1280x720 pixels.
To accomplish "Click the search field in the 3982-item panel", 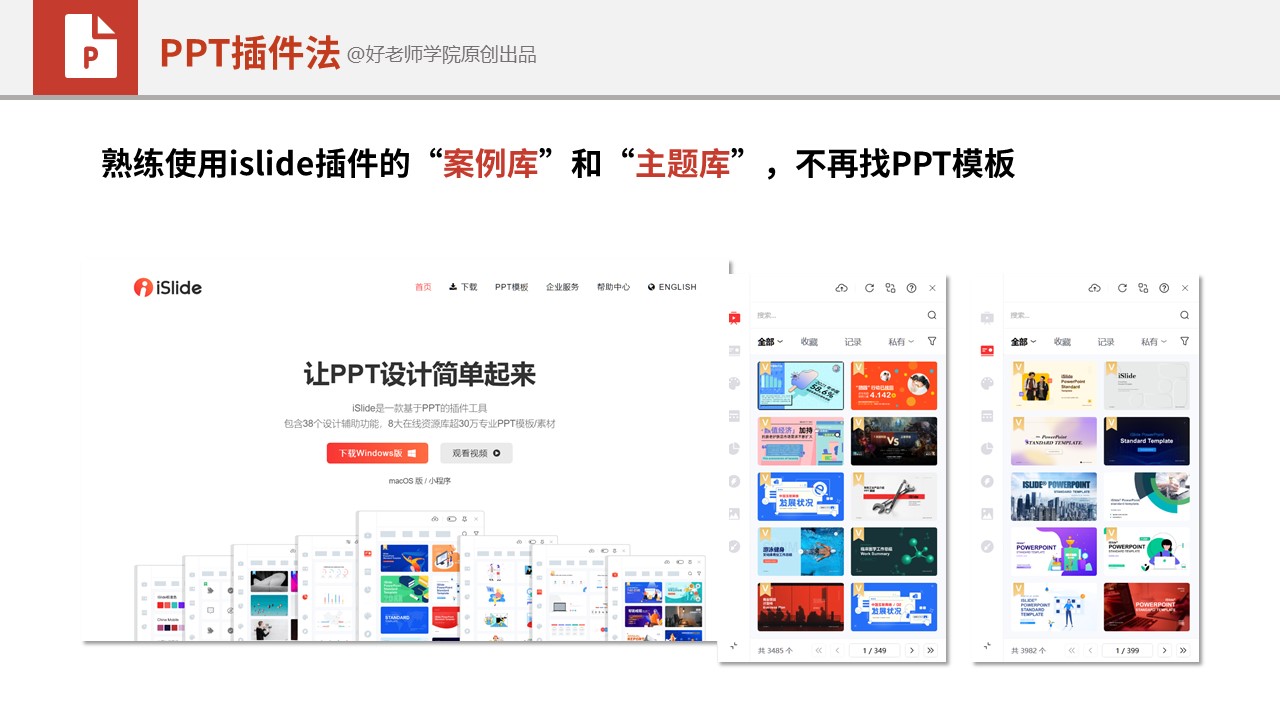I will pos(1099,315).
